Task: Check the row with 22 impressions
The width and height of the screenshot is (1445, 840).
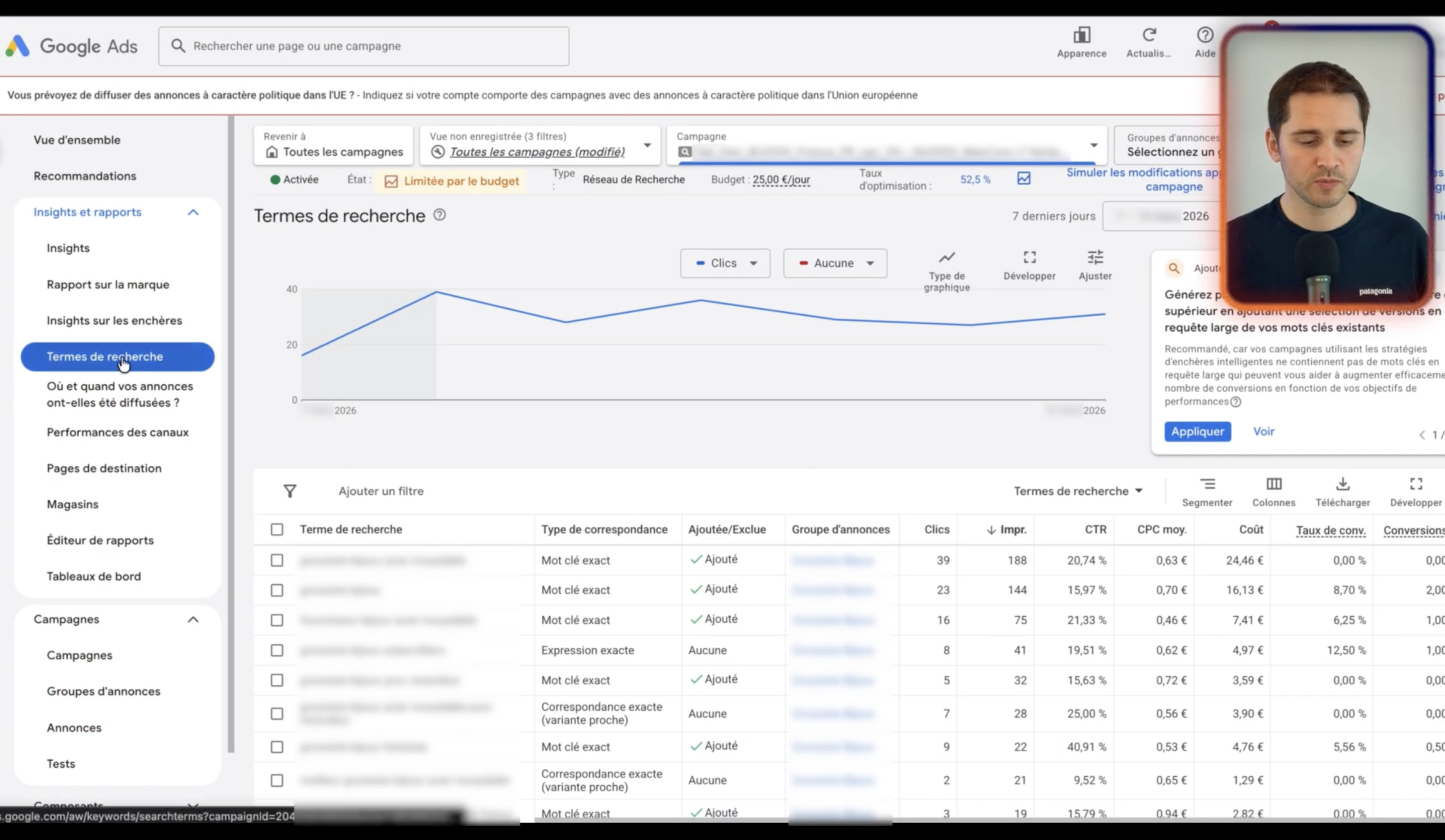Action: coord(277,746)
